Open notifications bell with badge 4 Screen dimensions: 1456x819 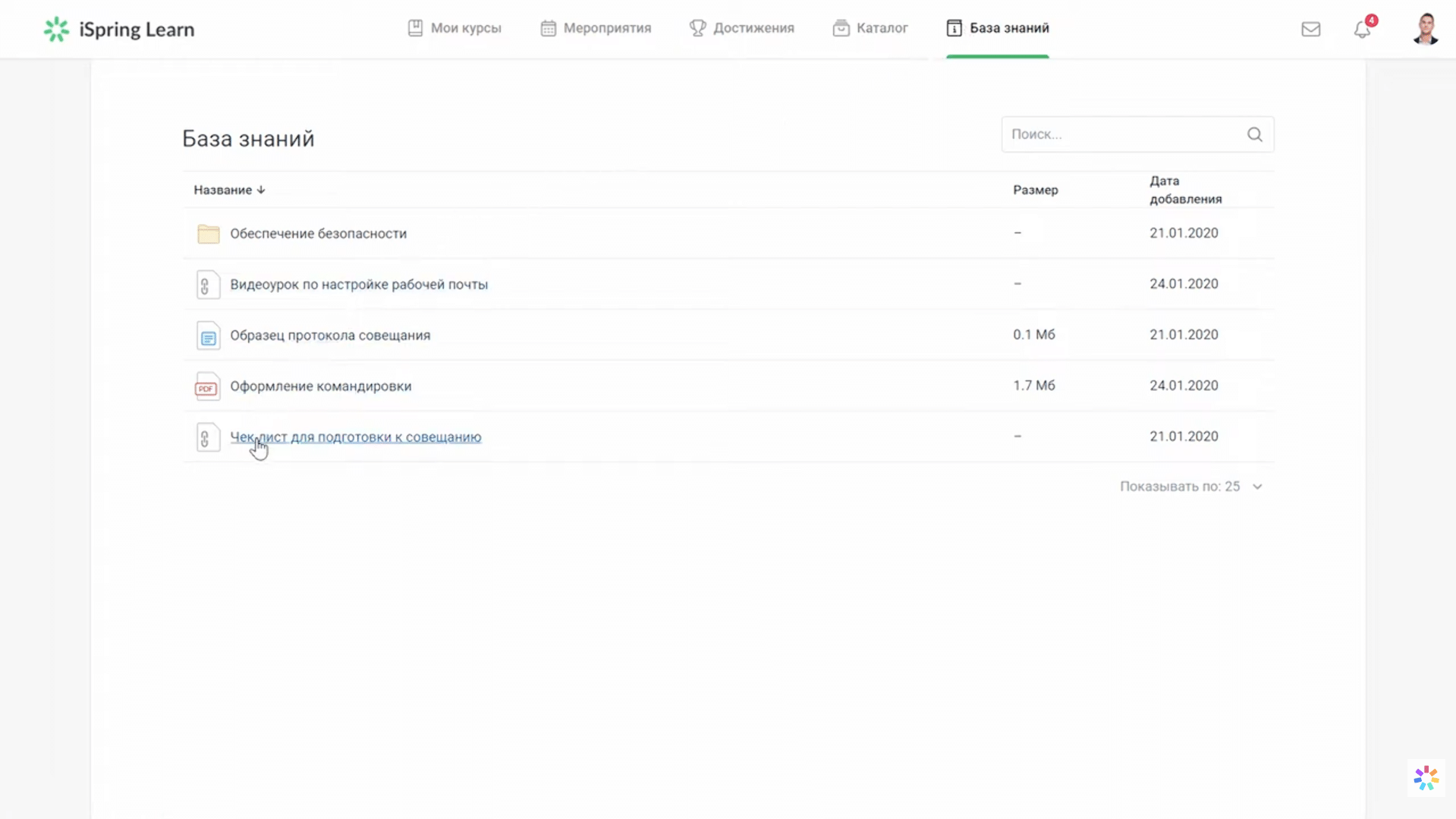[x=1363, y=28]
